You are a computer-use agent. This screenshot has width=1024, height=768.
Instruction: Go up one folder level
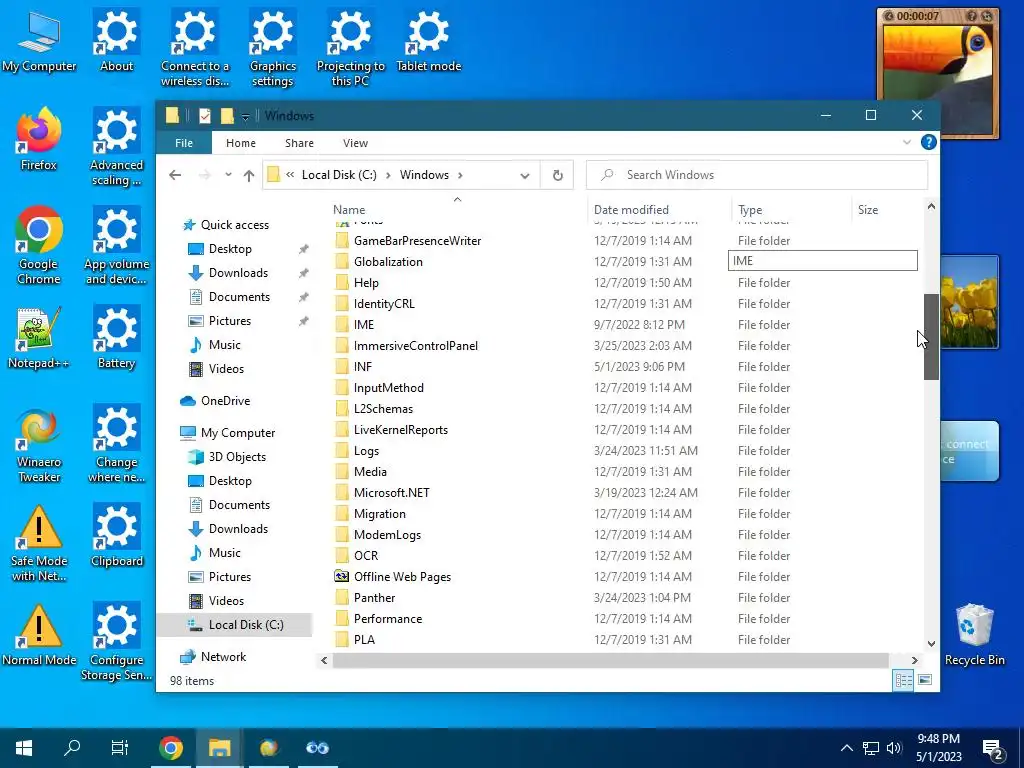point(249,174)
